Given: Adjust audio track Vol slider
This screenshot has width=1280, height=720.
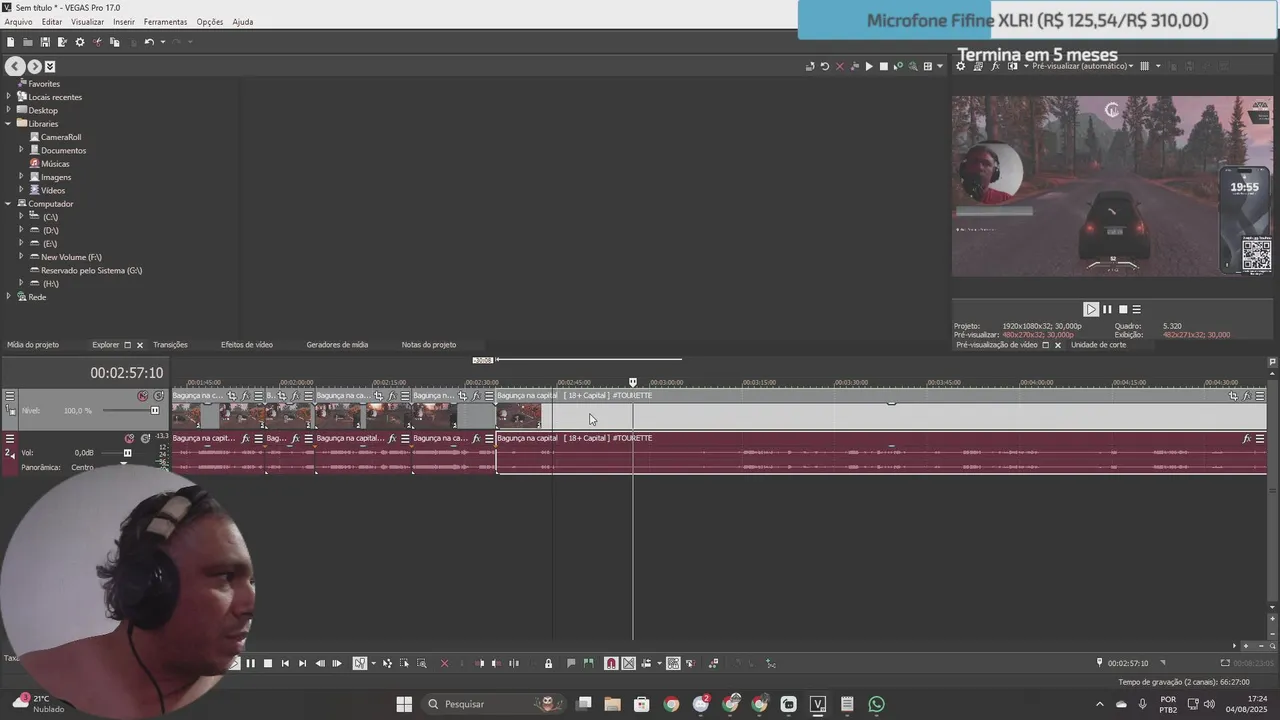Looking at the screenshot, I should click(127, 453).
